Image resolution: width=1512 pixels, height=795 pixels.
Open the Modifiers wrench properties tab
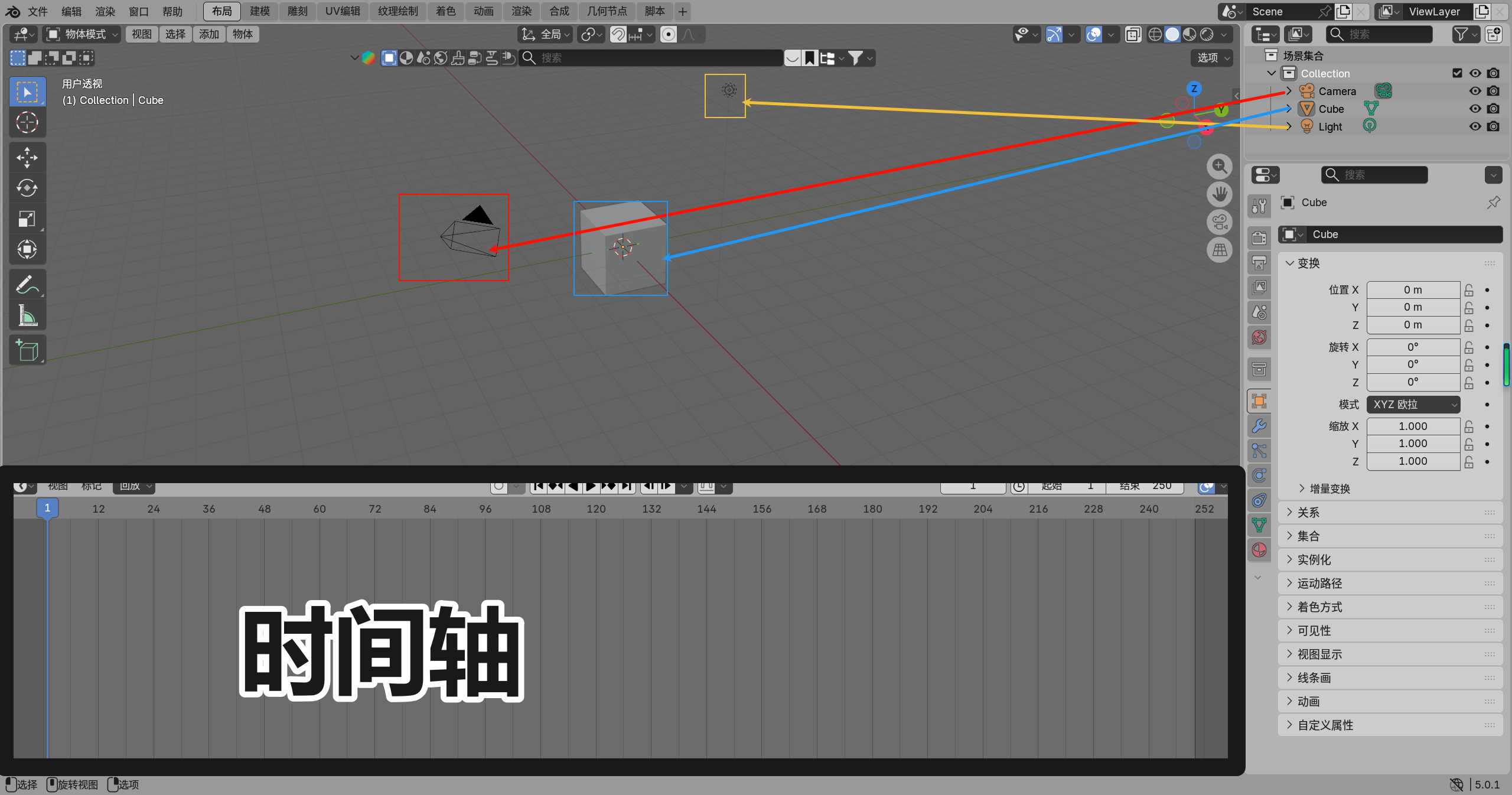[x=1259, y=426]
